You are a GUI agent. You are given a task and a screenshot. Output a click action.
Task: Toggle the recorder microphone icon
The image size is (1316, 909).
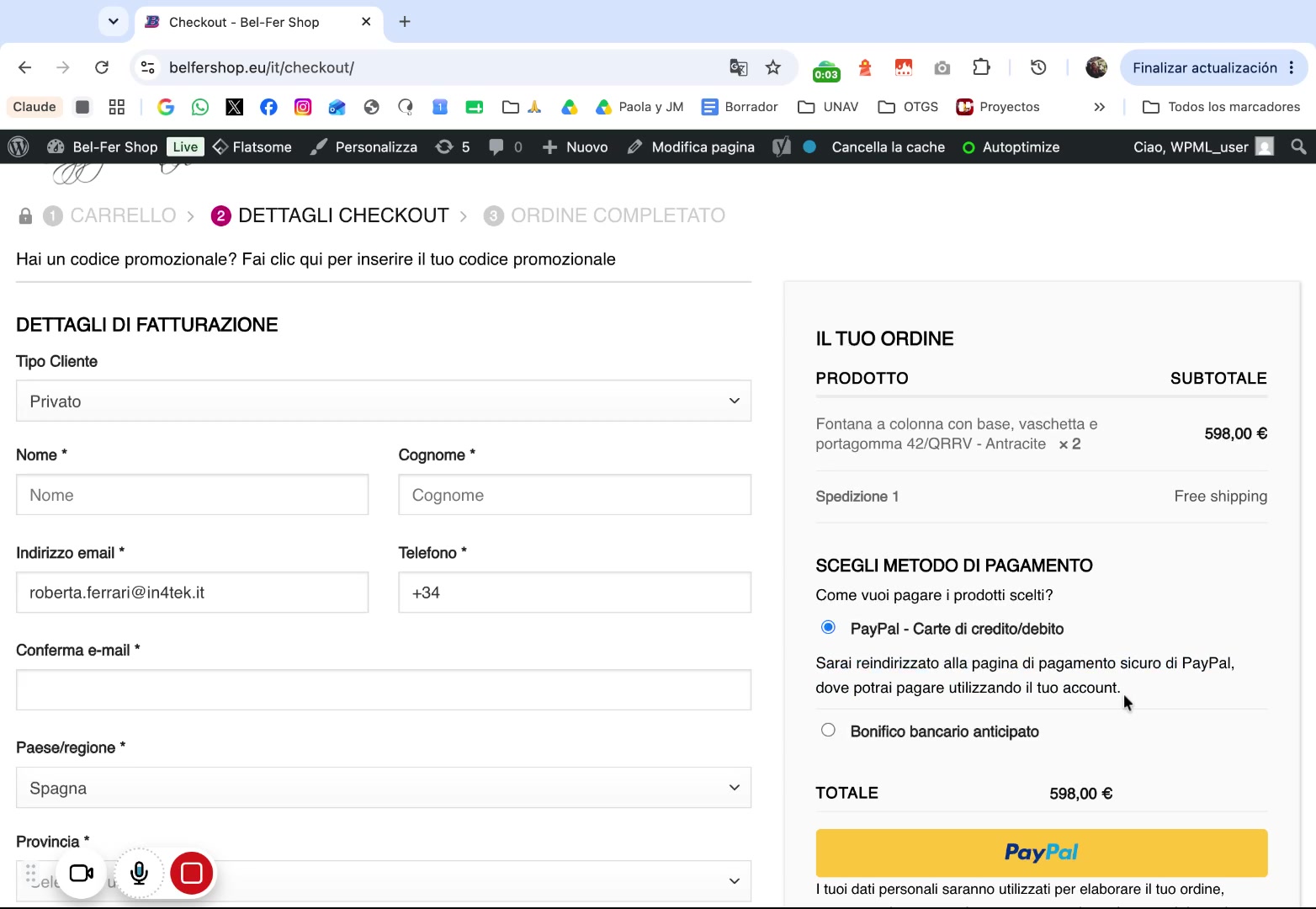point(139,873)
